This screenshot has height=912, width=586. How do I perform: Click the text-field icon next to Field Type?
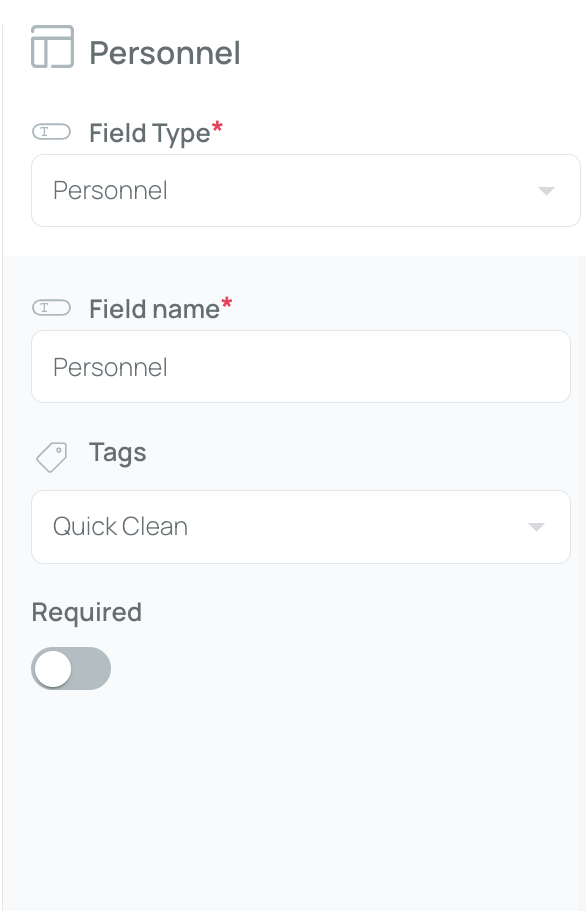51,132
